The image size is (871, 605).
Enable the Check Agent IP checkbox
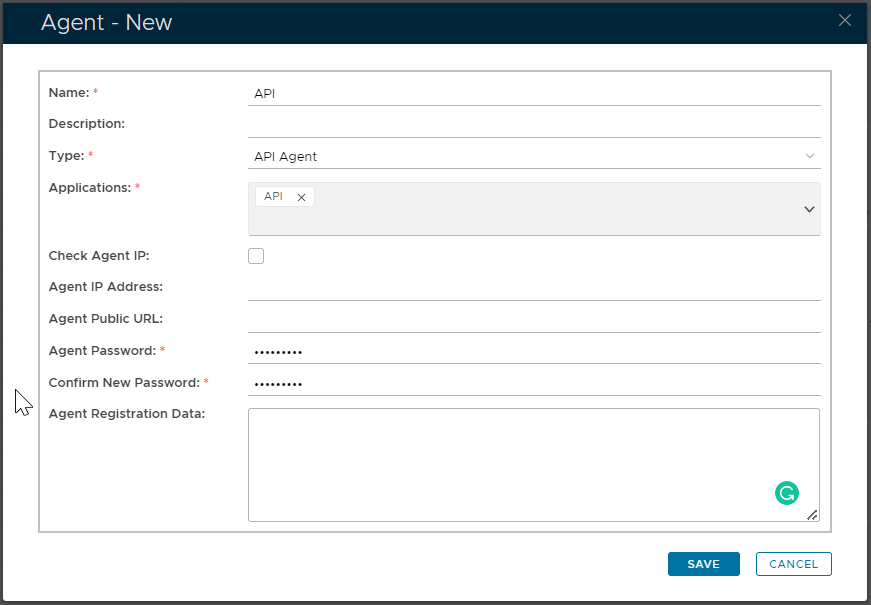(x=256, y=256)
